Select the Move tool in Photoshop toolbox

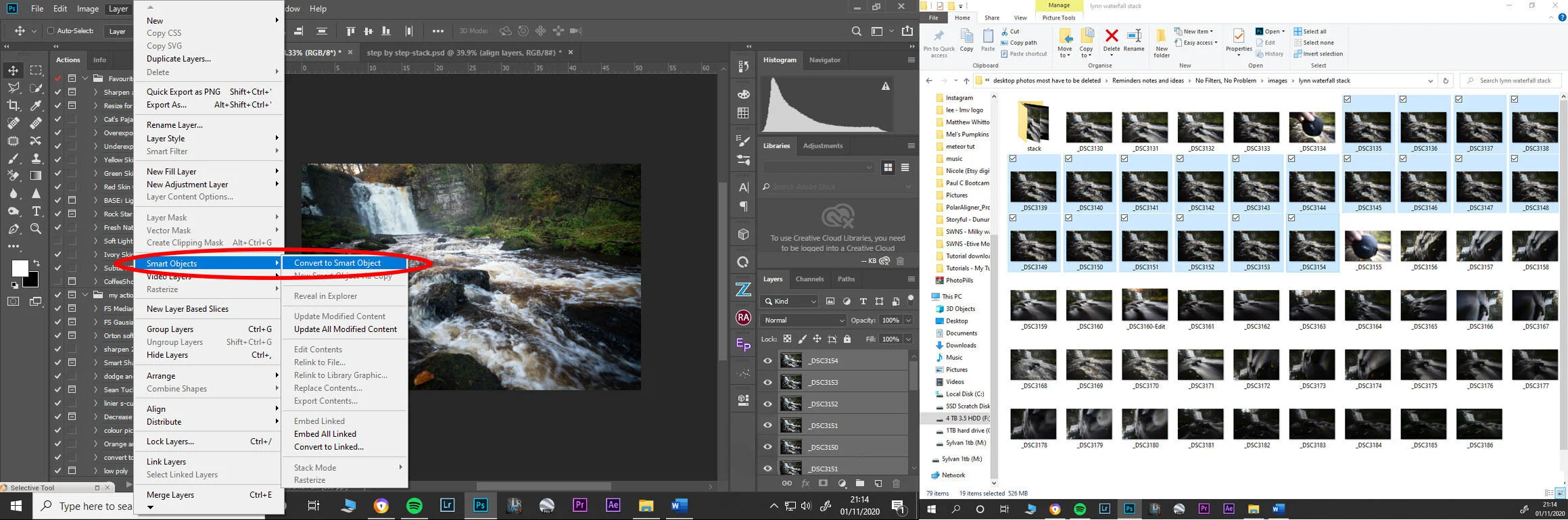(14, 70)
